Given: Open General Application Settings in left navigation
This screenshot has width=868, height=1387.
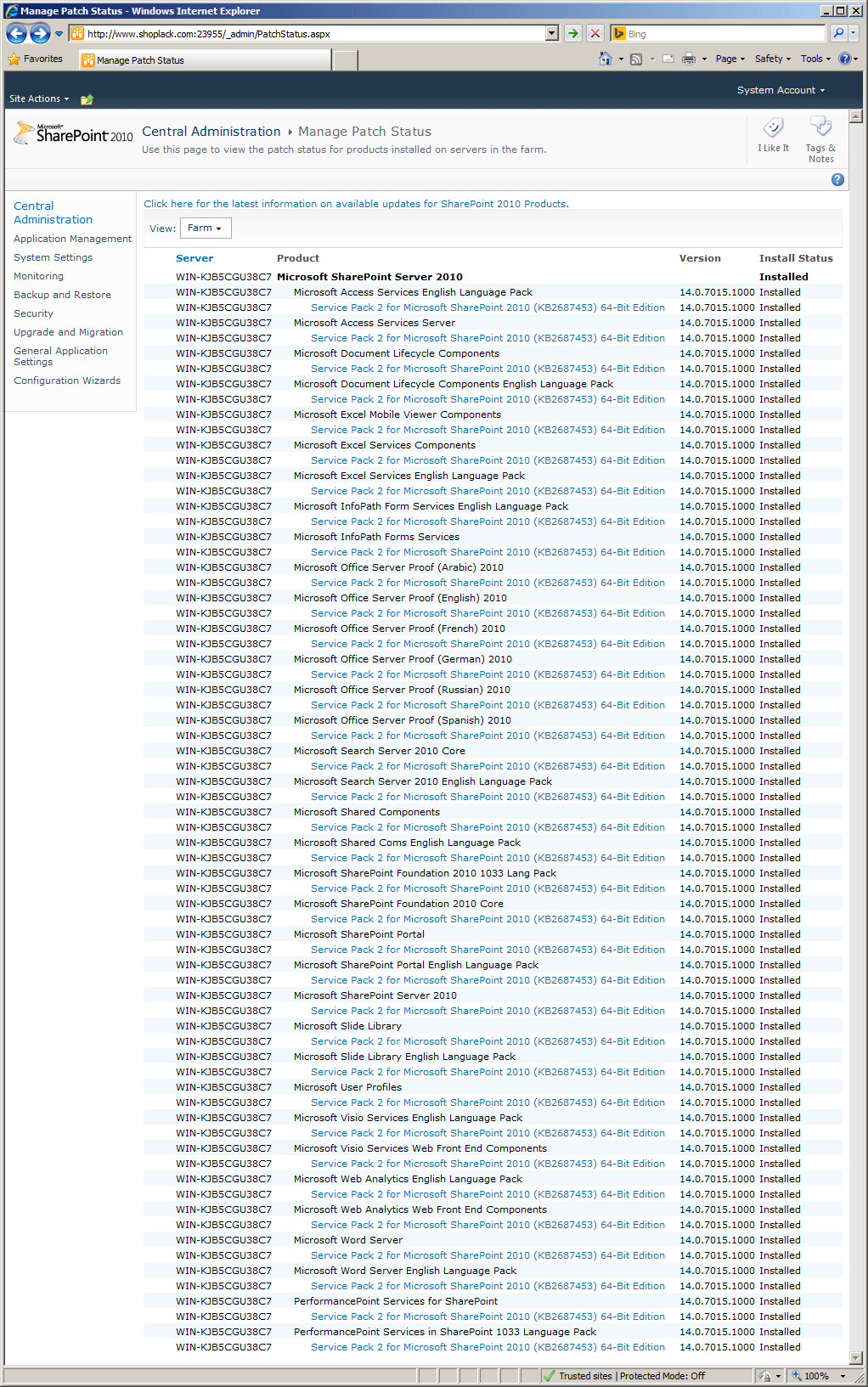Looking at the screenshot, I should tap(60, 356).
